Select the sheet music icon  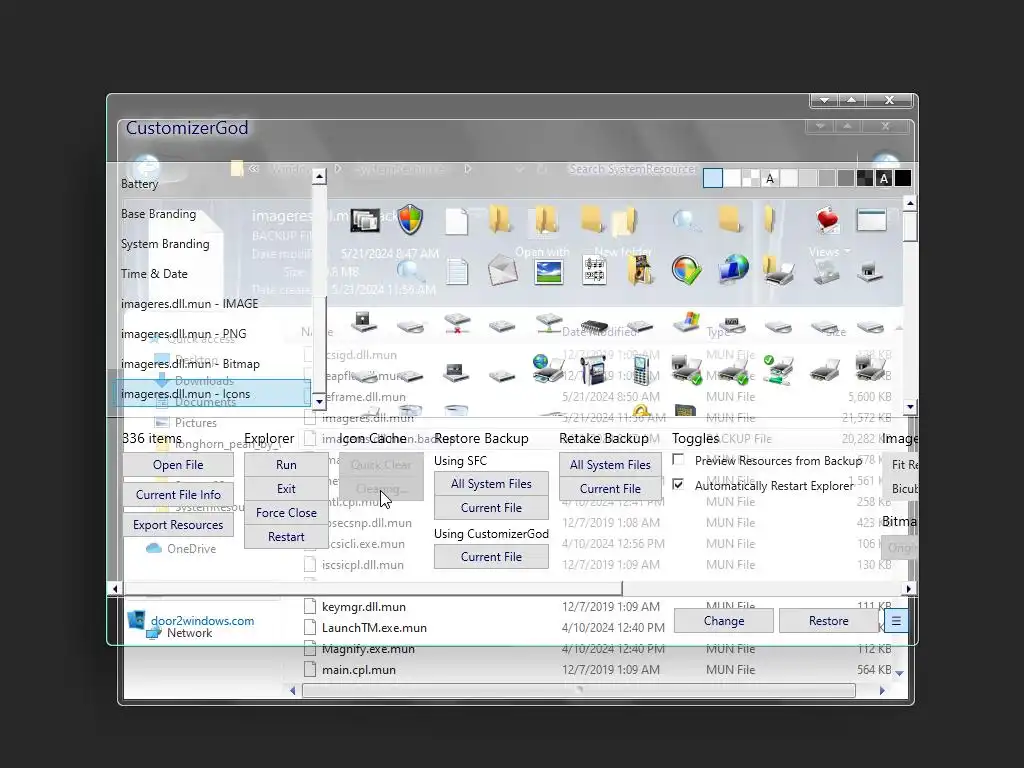(594, 271)
